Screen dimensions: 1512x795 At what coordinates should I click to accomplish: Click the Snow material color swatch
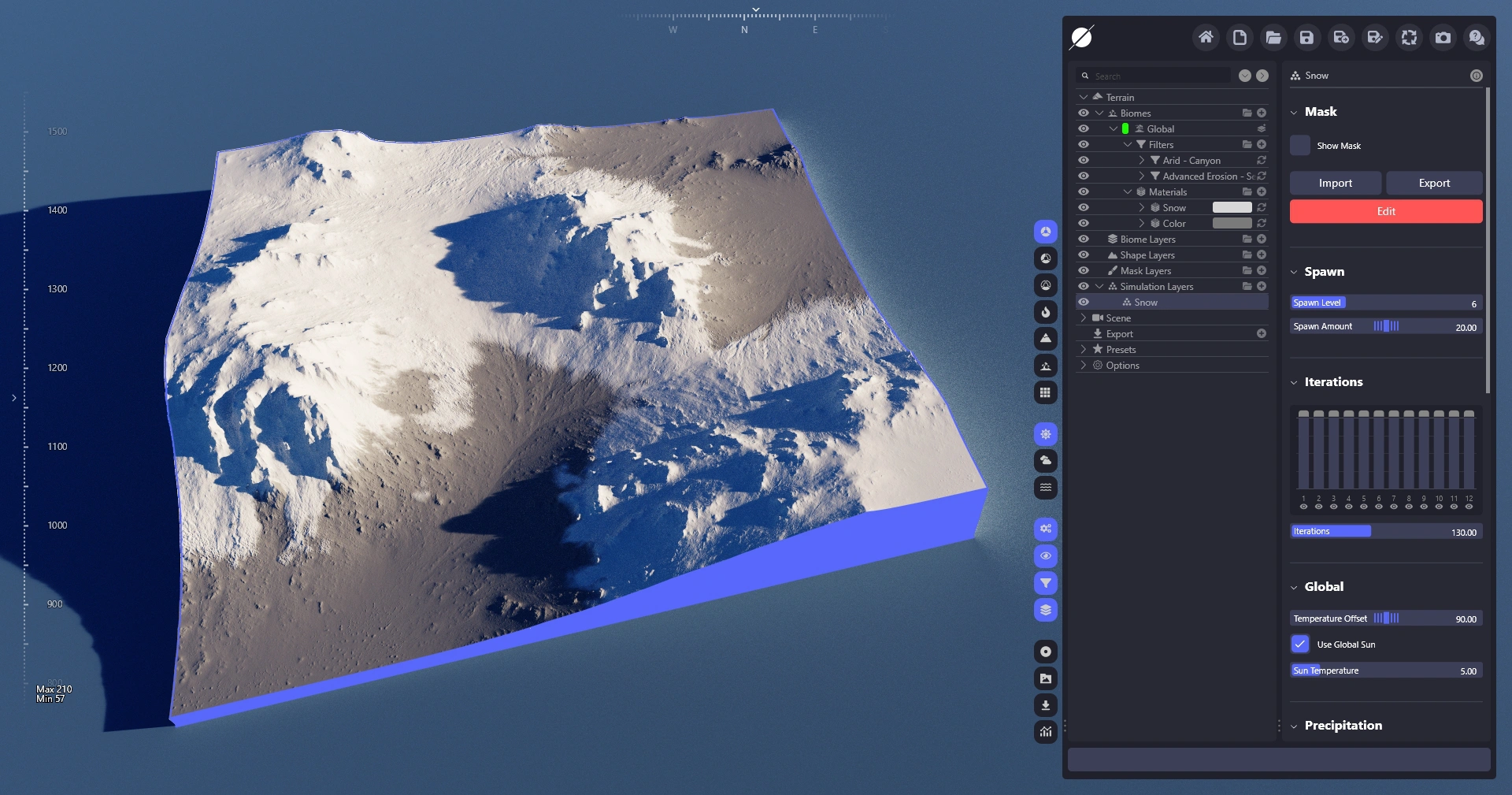[1232, 207]
